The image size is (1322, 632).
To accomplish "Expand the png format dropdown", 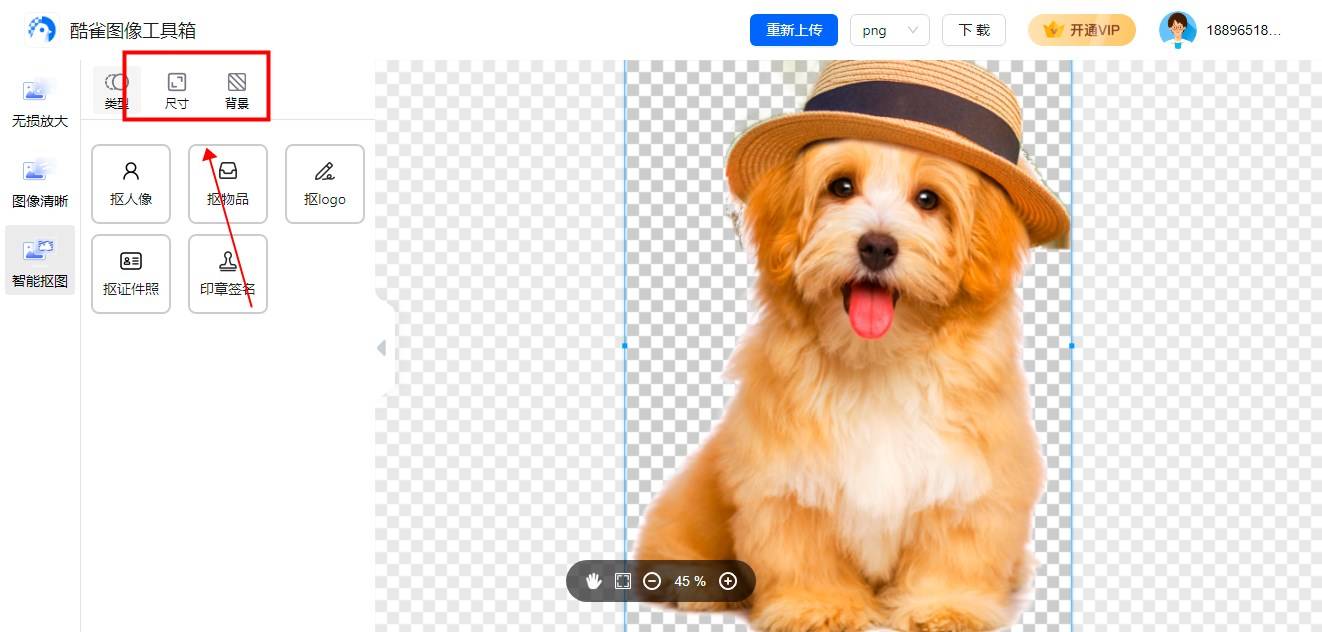I will (889, 30).
